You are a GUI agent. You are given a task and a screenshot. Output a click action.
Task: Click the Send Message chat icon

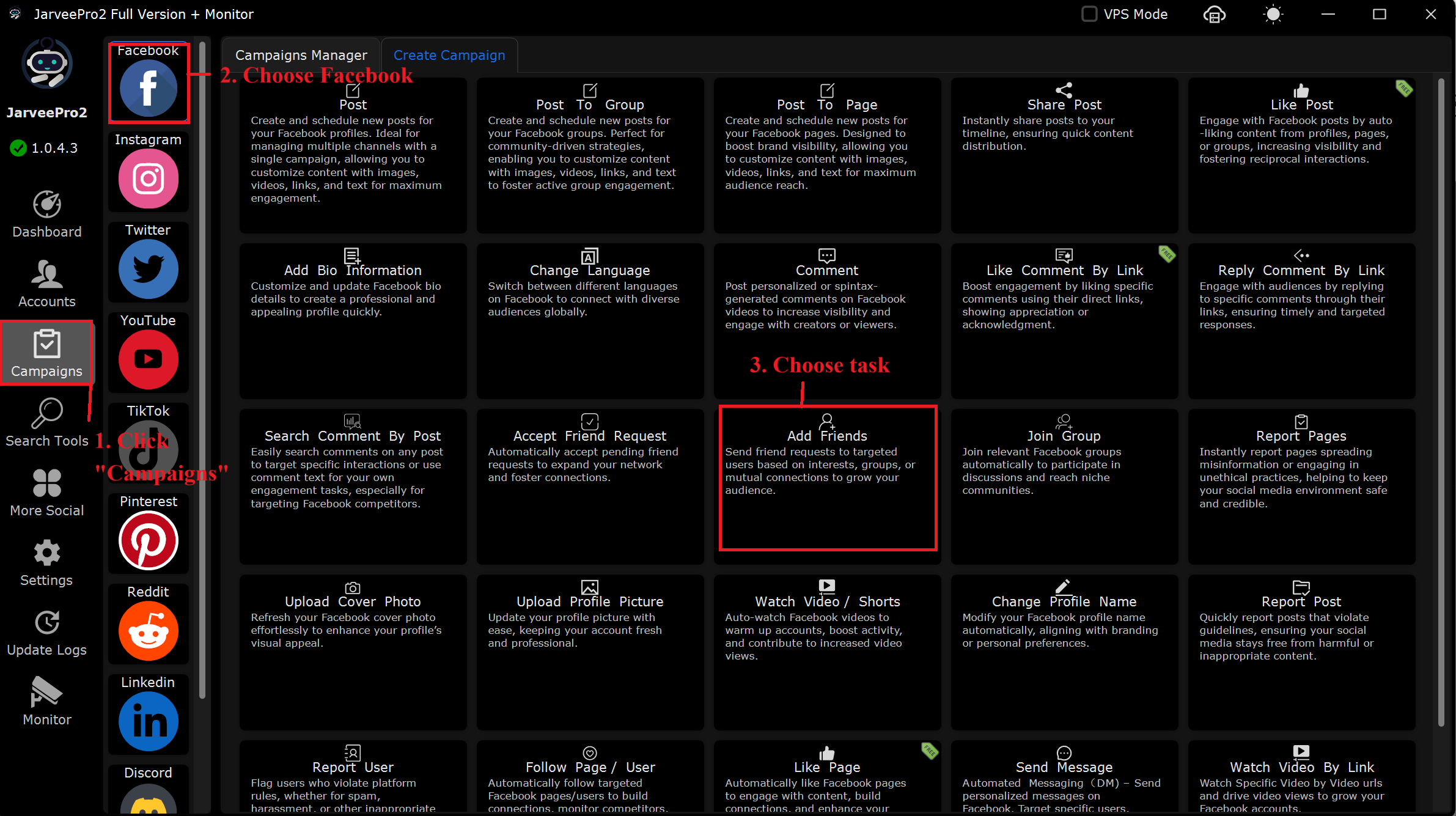[x=1064, y=752]
